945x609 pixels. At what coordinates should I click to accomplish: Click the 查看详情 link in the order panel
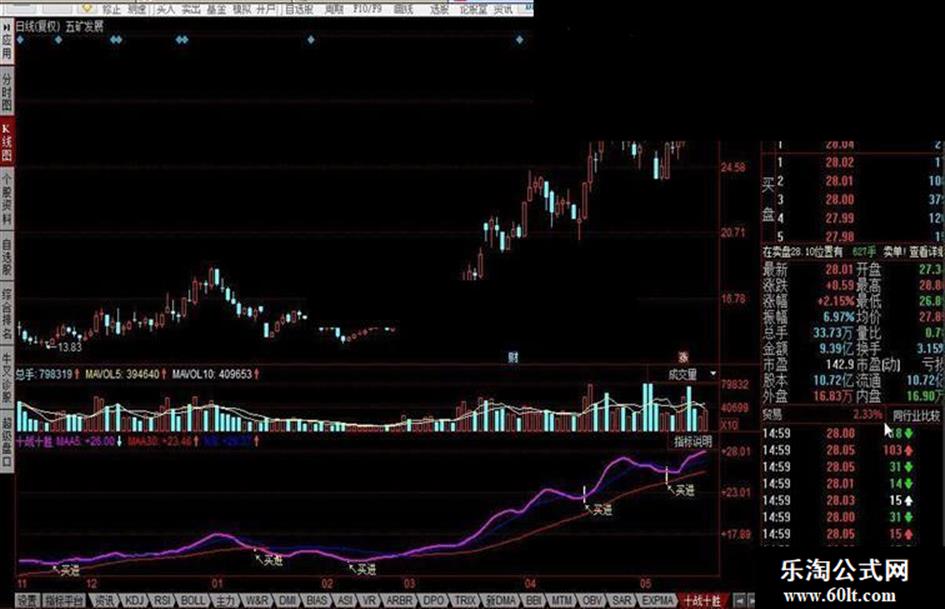click(925, 251)
